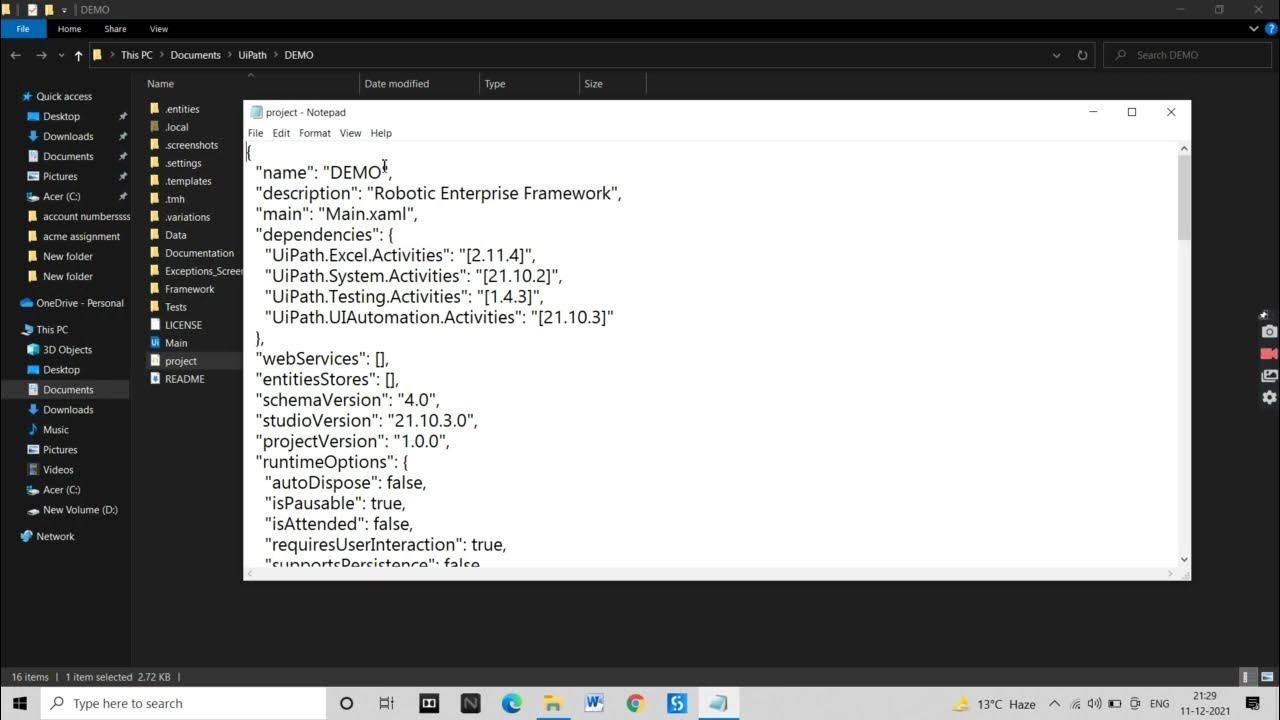Viewport: 1280px width, 720px height.
Task: Go back in File Explorer
Action: [x=15, y=55]
